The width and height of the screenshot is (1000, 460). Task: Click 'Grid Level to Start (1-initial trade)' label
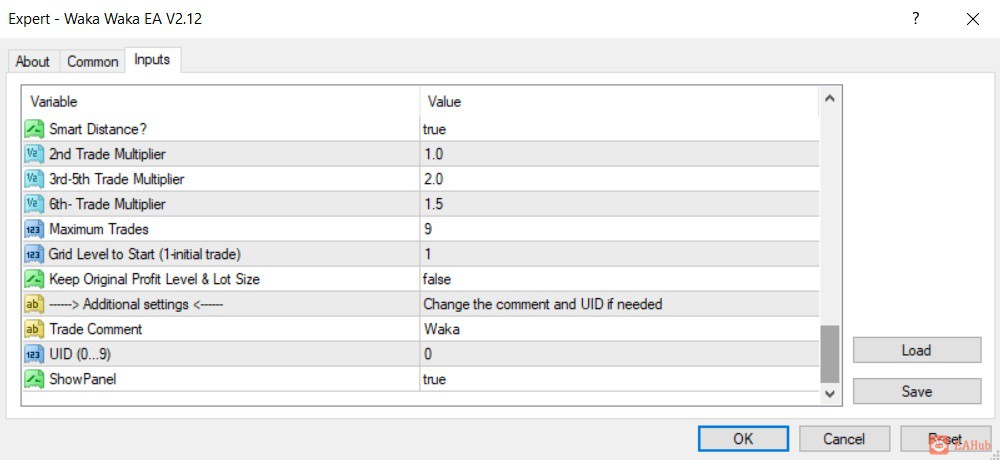click(x=145, y=254)
